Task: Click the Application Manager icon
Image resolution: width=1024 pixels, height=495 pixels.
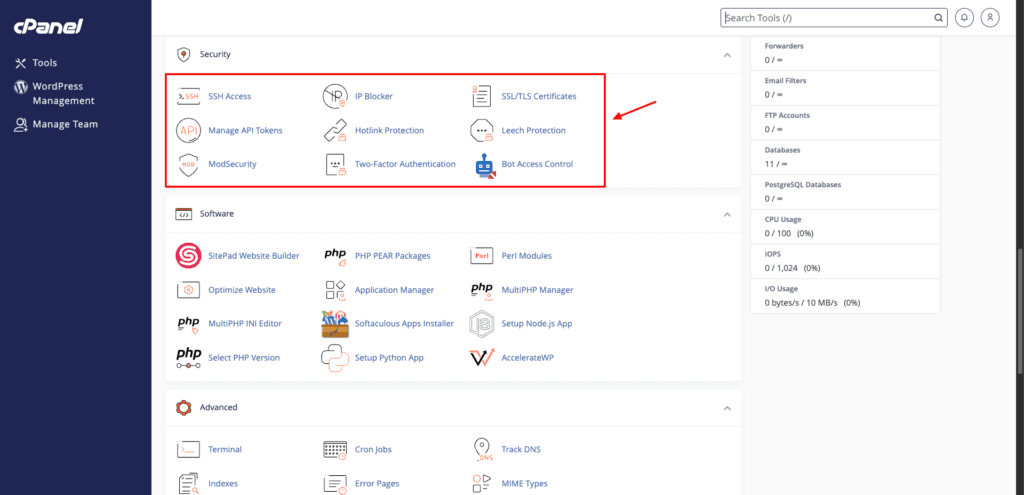Action: tap(335, 289)
